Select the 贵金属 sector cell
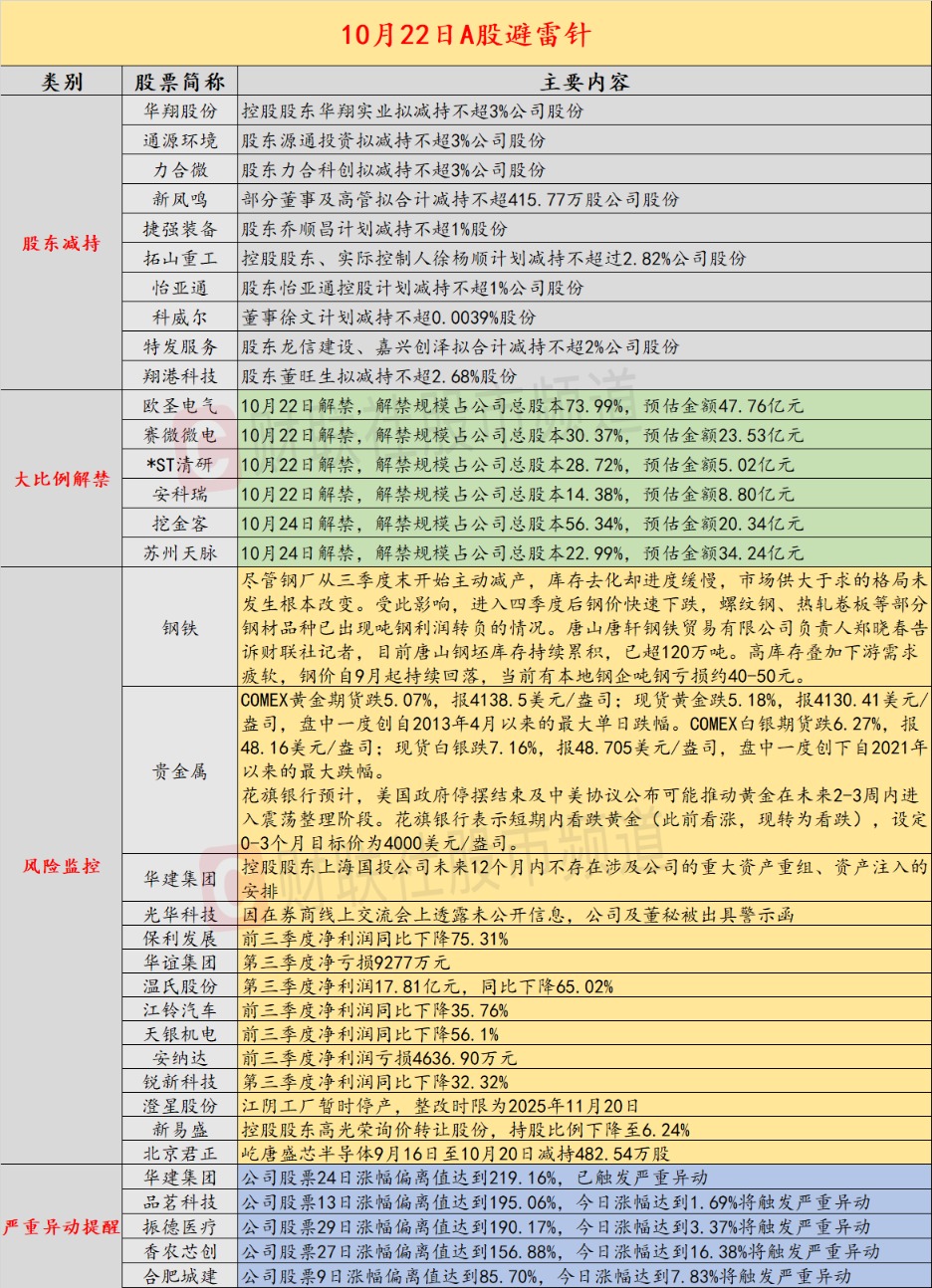The height and width of the screenshot is (1288, 932). [180, 771]
